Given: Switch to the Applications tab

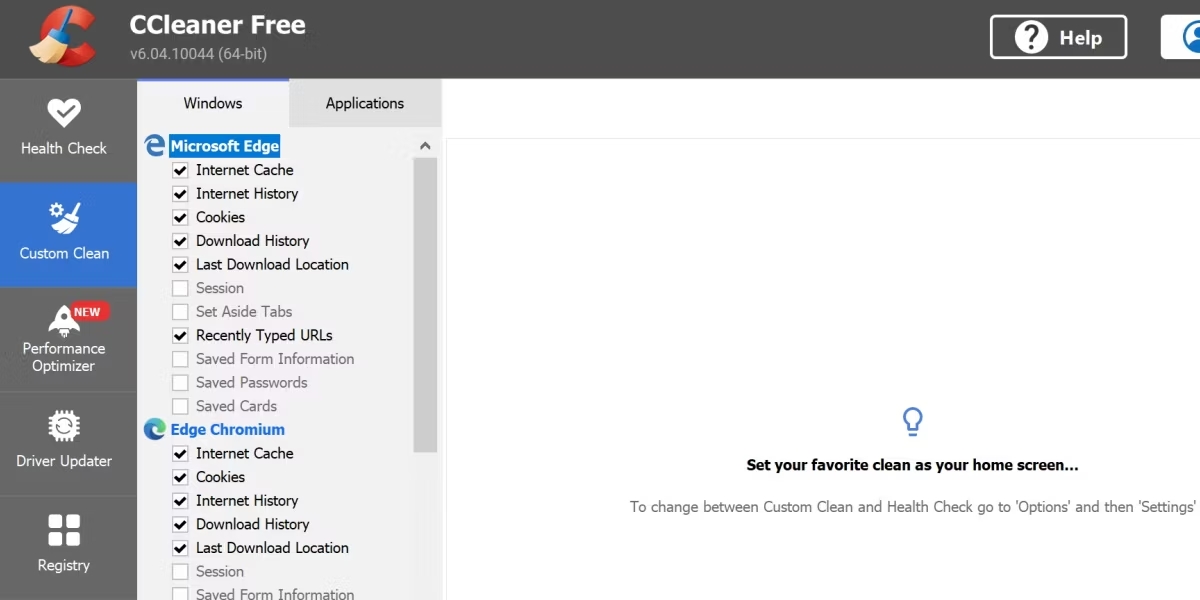Looking at the screenshot, I should pyautogui.click(x=364, y=103).
